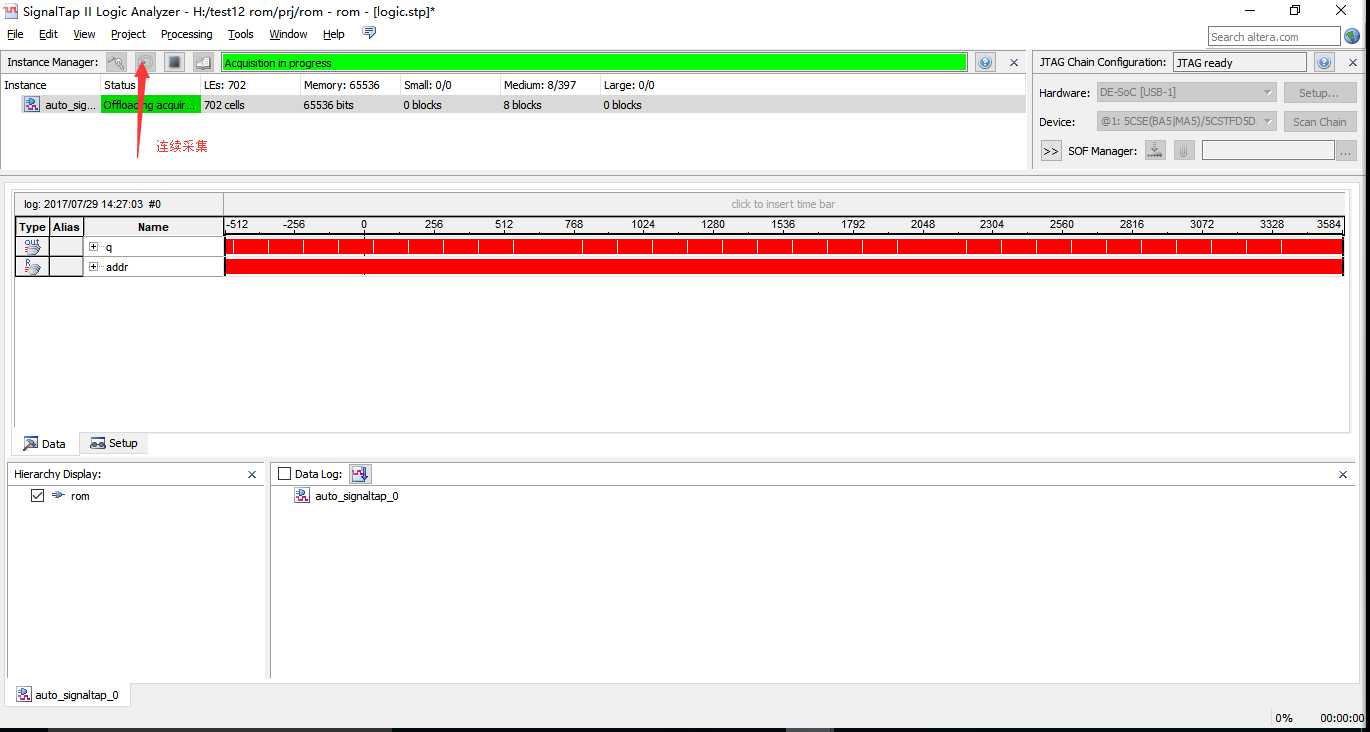
Task: Click the '65536 bits' cell
Action: coord(350,105)
